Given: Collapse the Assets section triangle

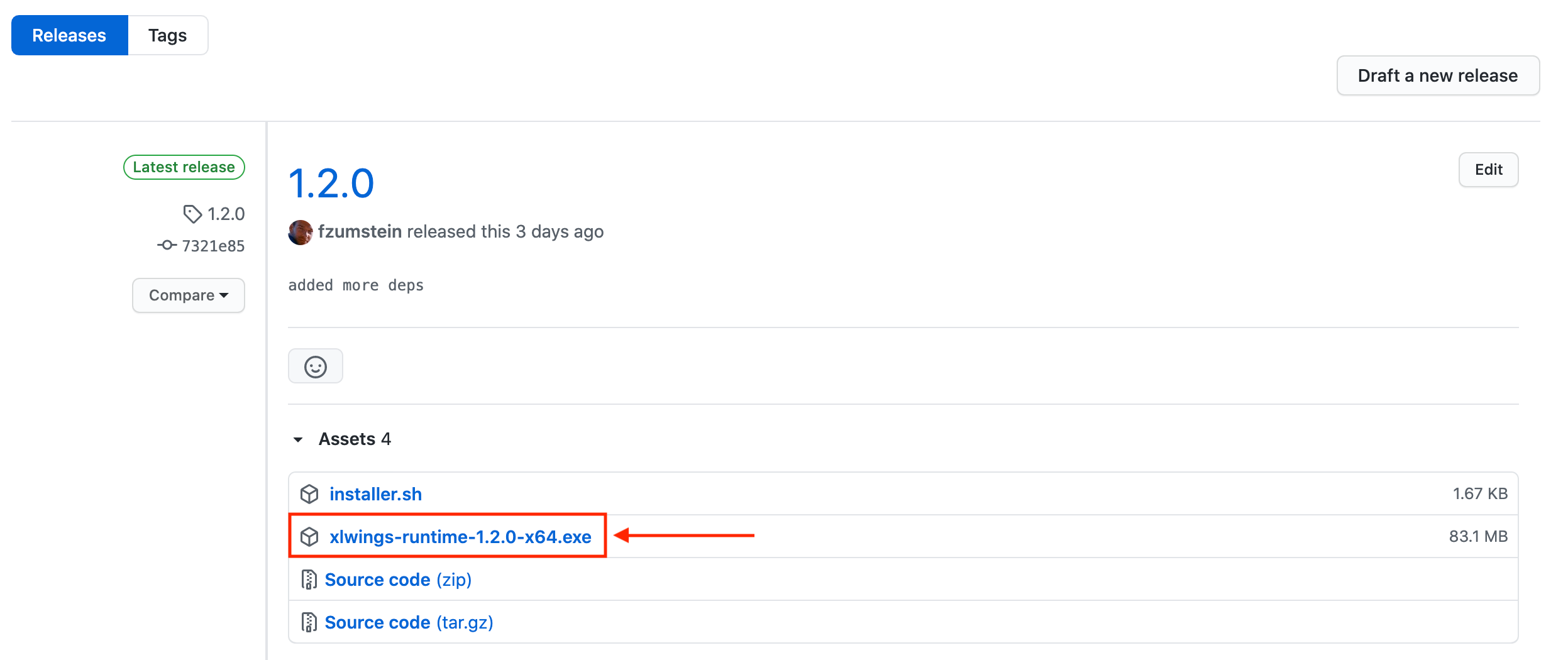Looking at the screenshot, I should tap(298, 439).
